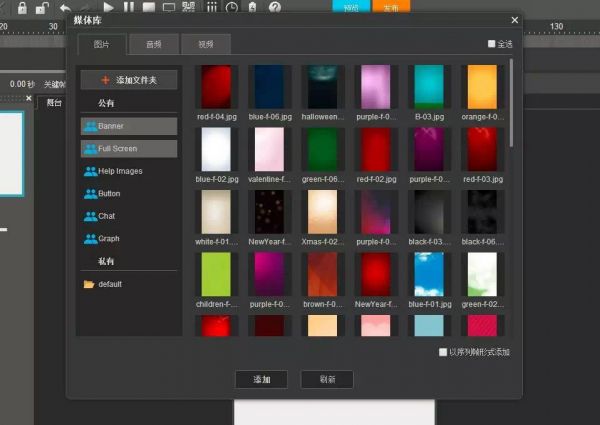Viewport: 600px width, 425px height.
Task: Toggle the 以序列帧形式添加 checkbox
Action: click(444, 352)
